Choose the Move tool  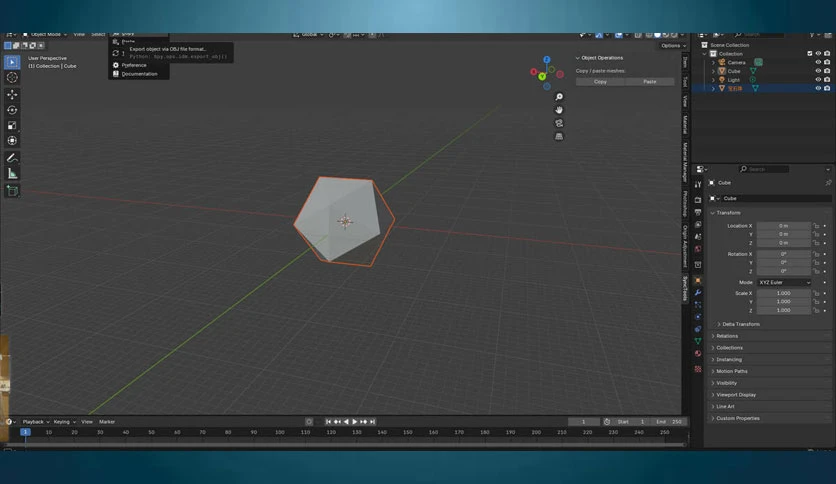[x=12, y=95]
